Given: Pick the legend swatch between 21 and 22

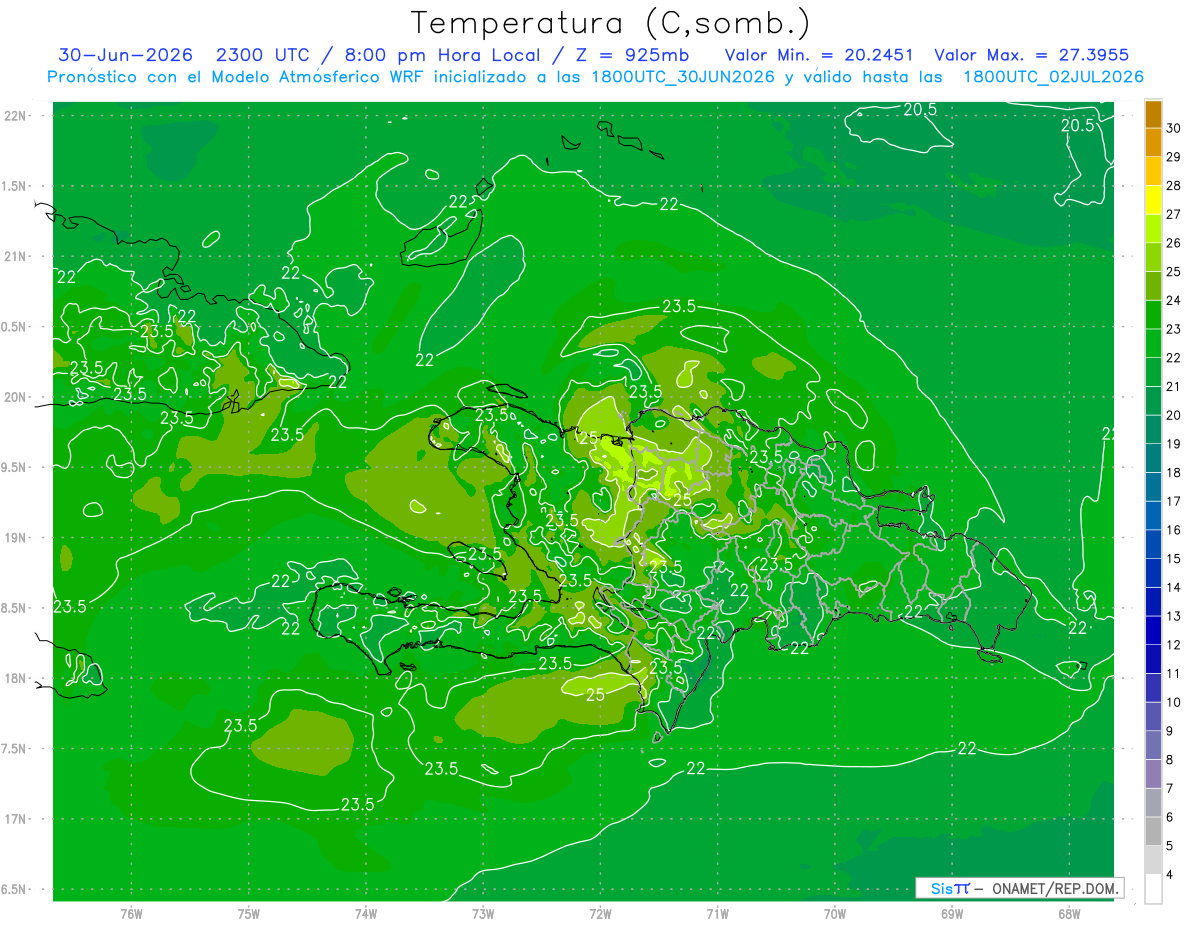Looking at the screenshot, I should [1153, 372].
